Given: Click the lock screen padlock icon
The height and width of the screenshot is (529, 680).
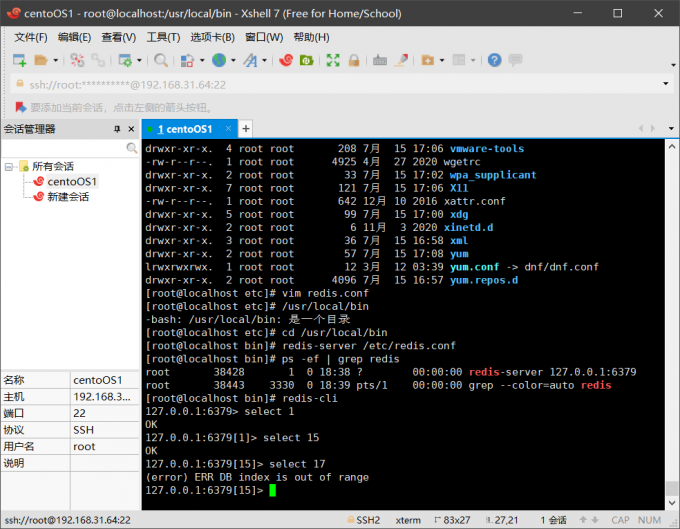Looking at the screenshot, I should click(354, 60).
